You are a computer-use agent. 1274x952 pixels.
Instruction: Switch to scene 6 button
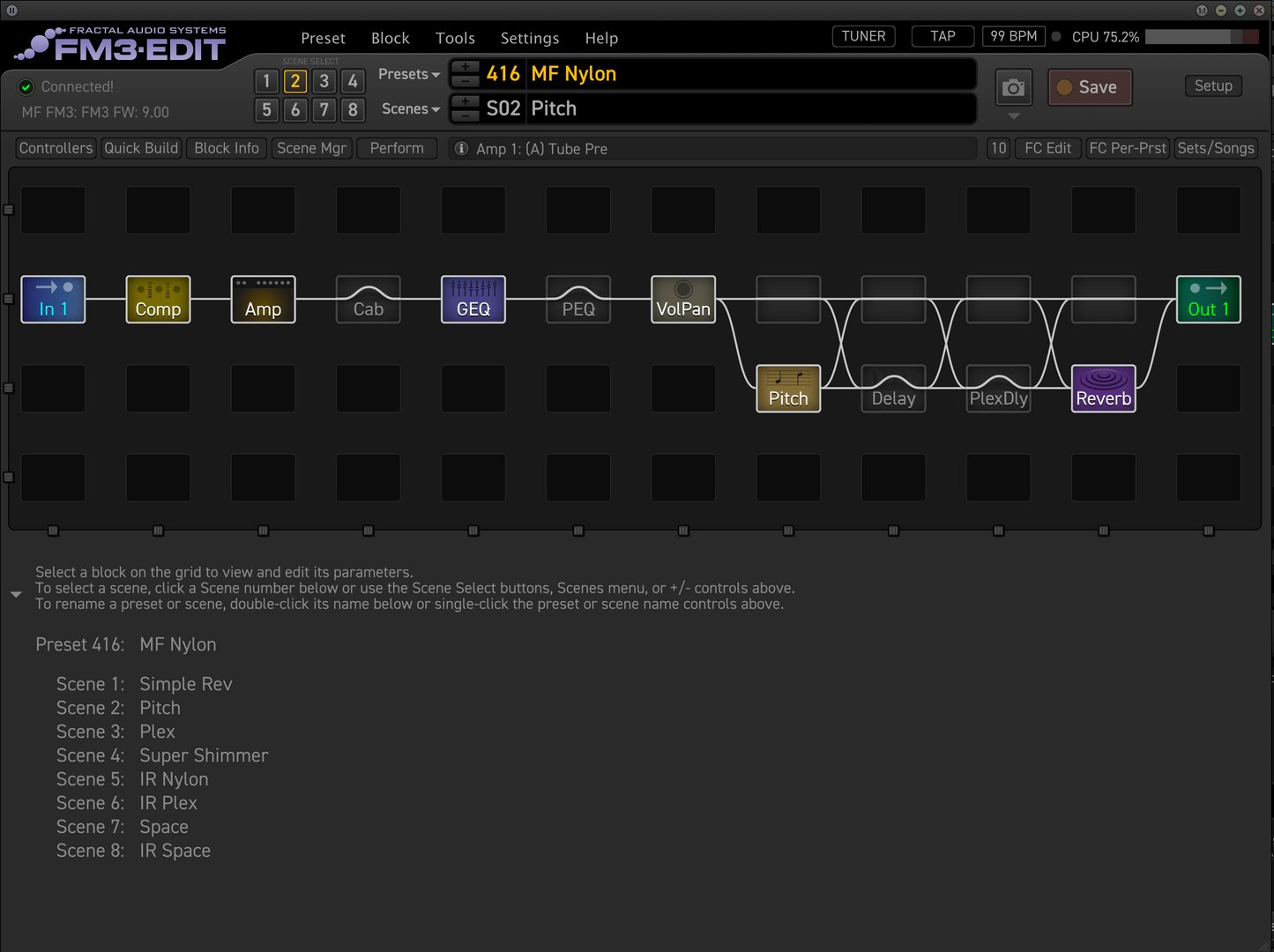point(295,109)
